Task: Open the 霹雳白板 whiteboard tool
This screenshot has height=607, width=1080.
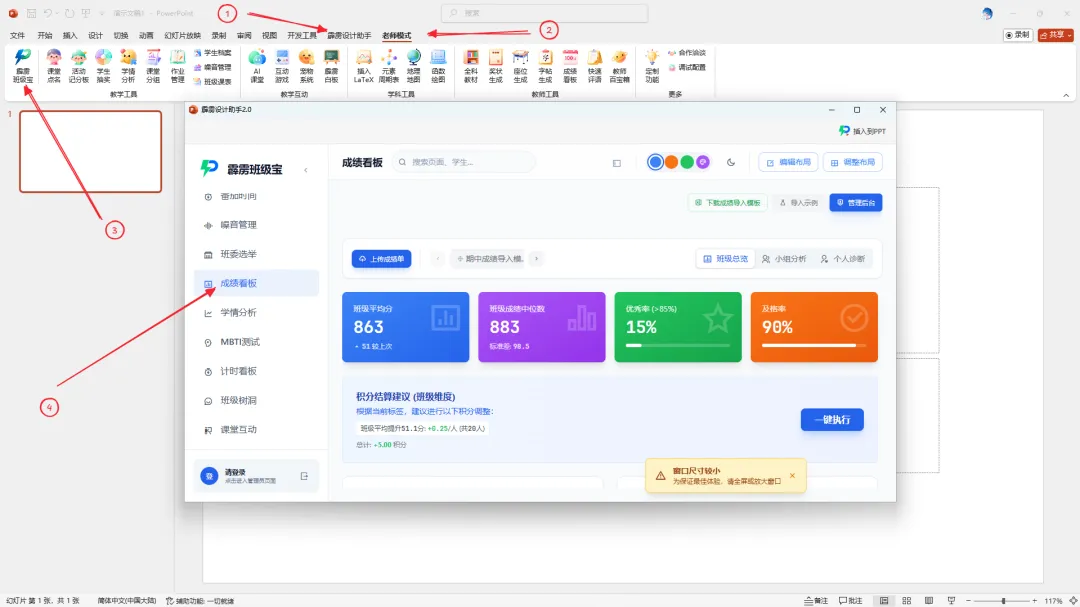Action: click(331, 66)
